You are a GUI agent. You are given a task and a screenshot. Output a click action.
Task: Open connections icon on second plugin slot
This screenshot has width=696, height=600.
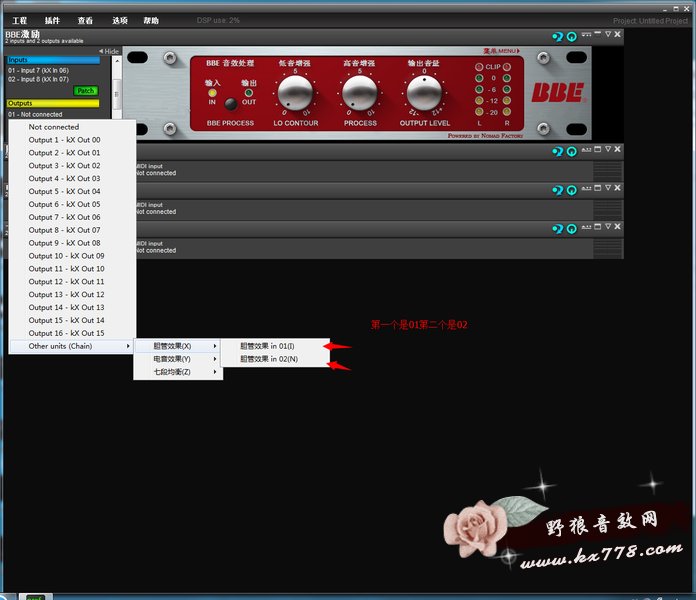(x=586, y=150)
